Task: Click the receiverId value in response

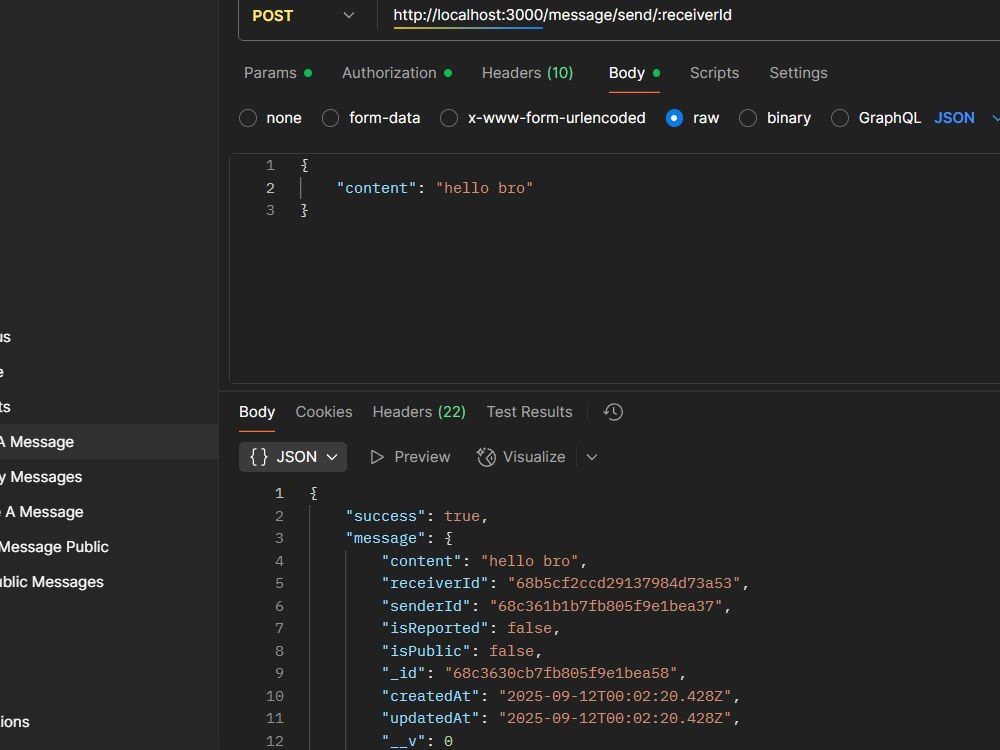Action: pyautogui.click(x=624, y=584)
